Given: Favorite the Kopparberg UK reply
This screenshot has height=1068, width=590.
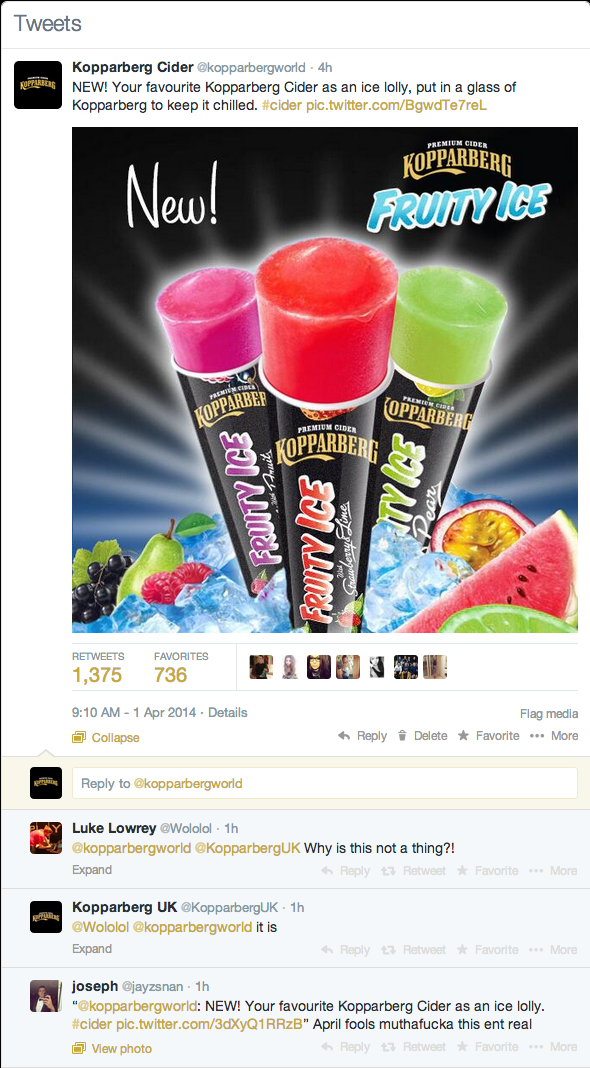Looking at the screenshot, I should coord(488,949).
